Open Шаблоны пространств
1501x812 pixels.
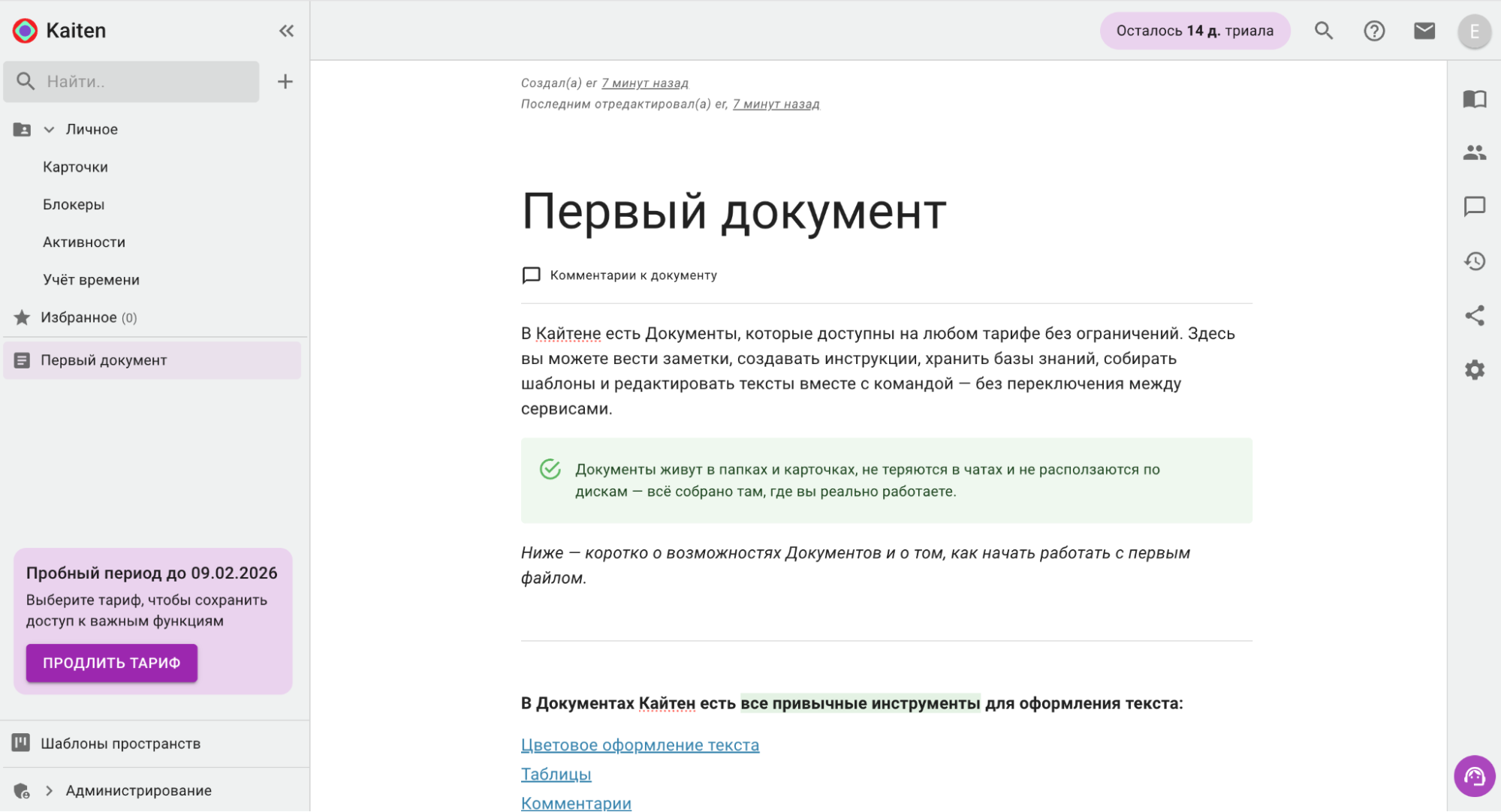coord(120,743)
